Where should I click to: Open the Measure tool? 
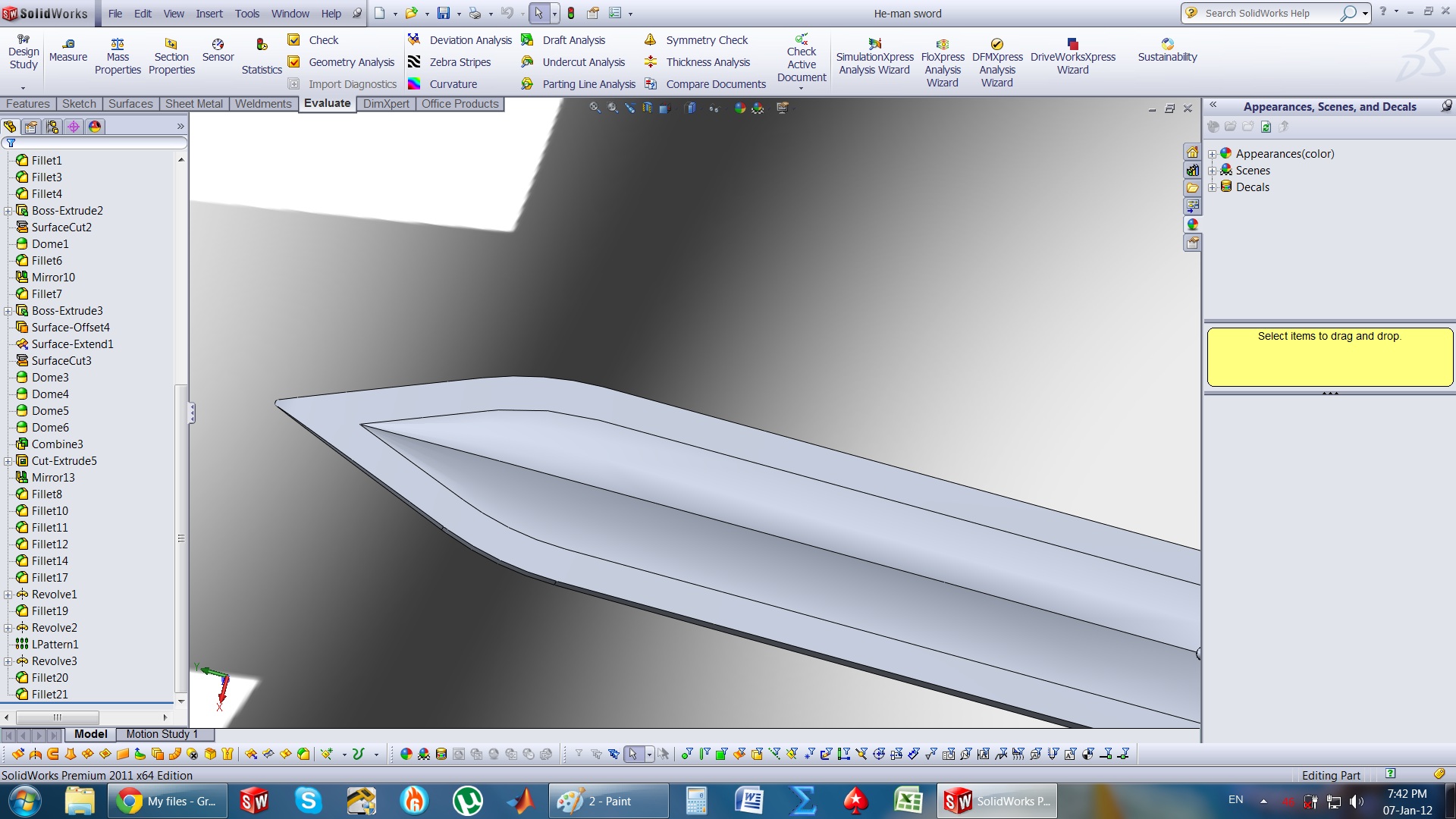click(68, 50)
